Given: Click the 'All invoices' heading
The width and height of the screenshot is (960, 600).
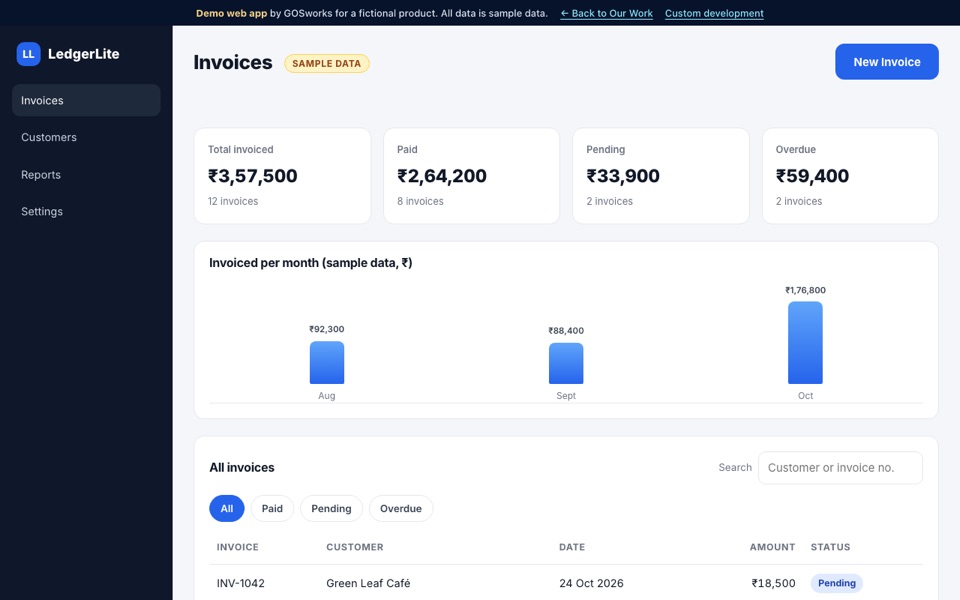Looking at the screenshot, I should [242, 468].
